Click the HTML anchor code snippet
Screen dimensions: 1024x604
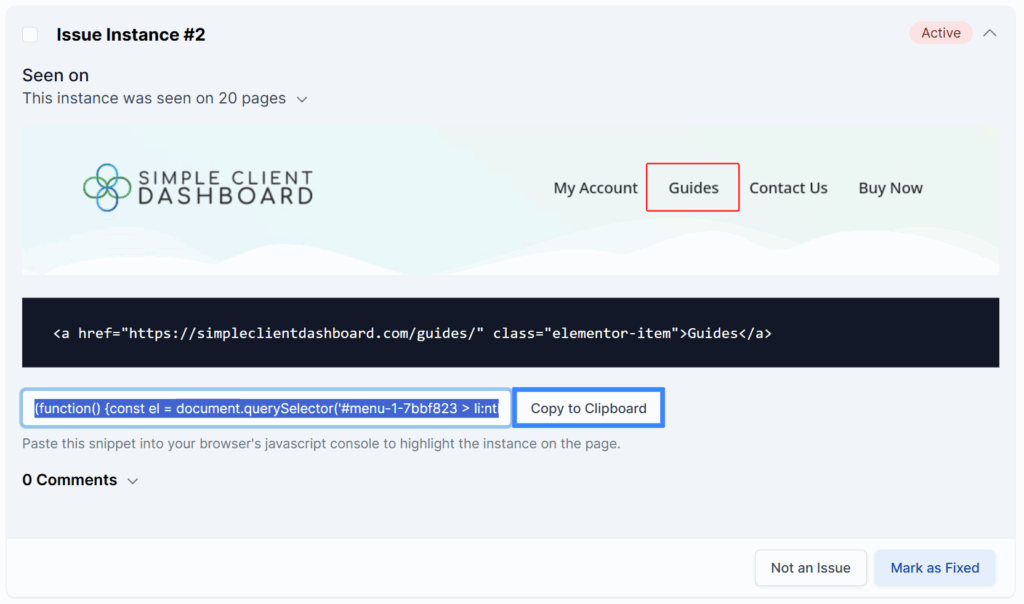[x=412, y=333]
